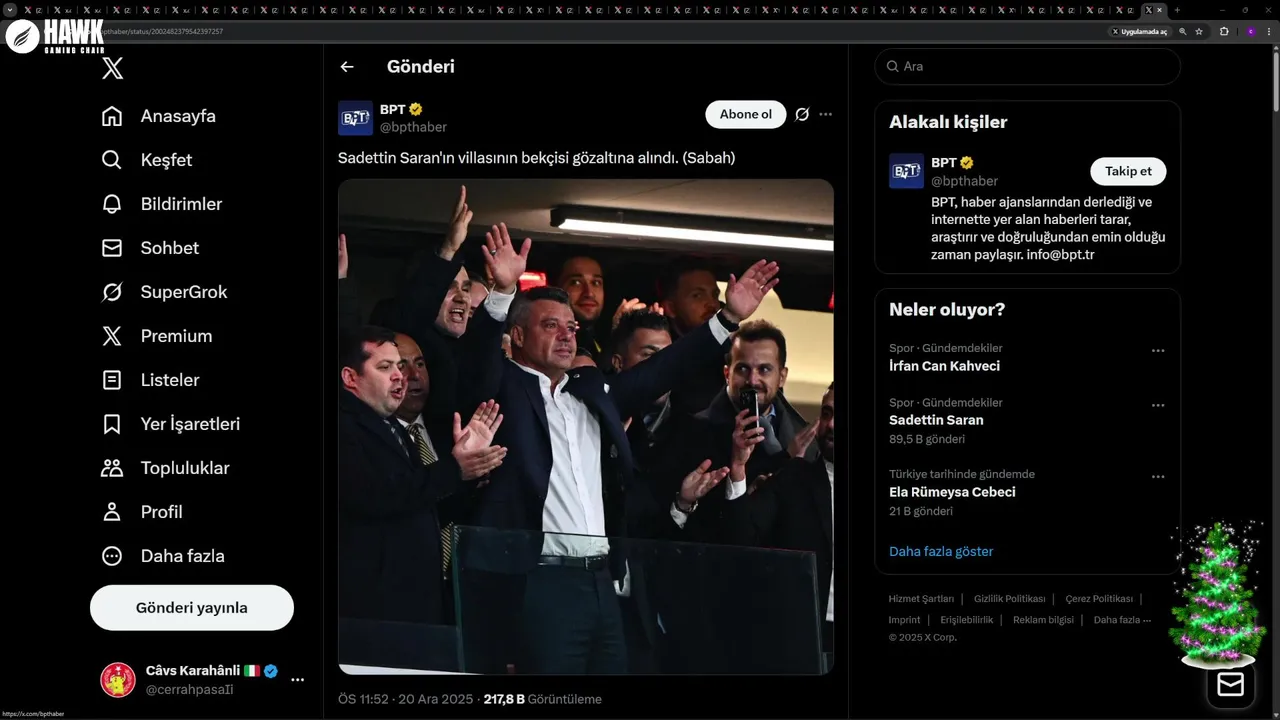
Task: Expand account switcher dots beside Câvs Karahânli
Action: click(297, 680)
